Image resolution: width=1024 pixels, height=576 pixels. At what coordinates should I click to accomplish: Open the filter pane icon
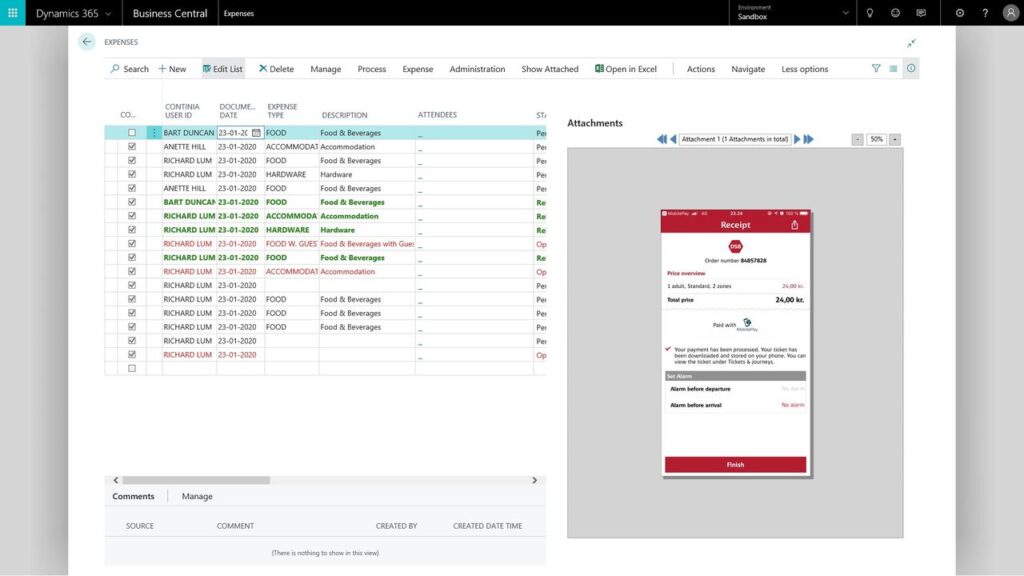[874, 69]
